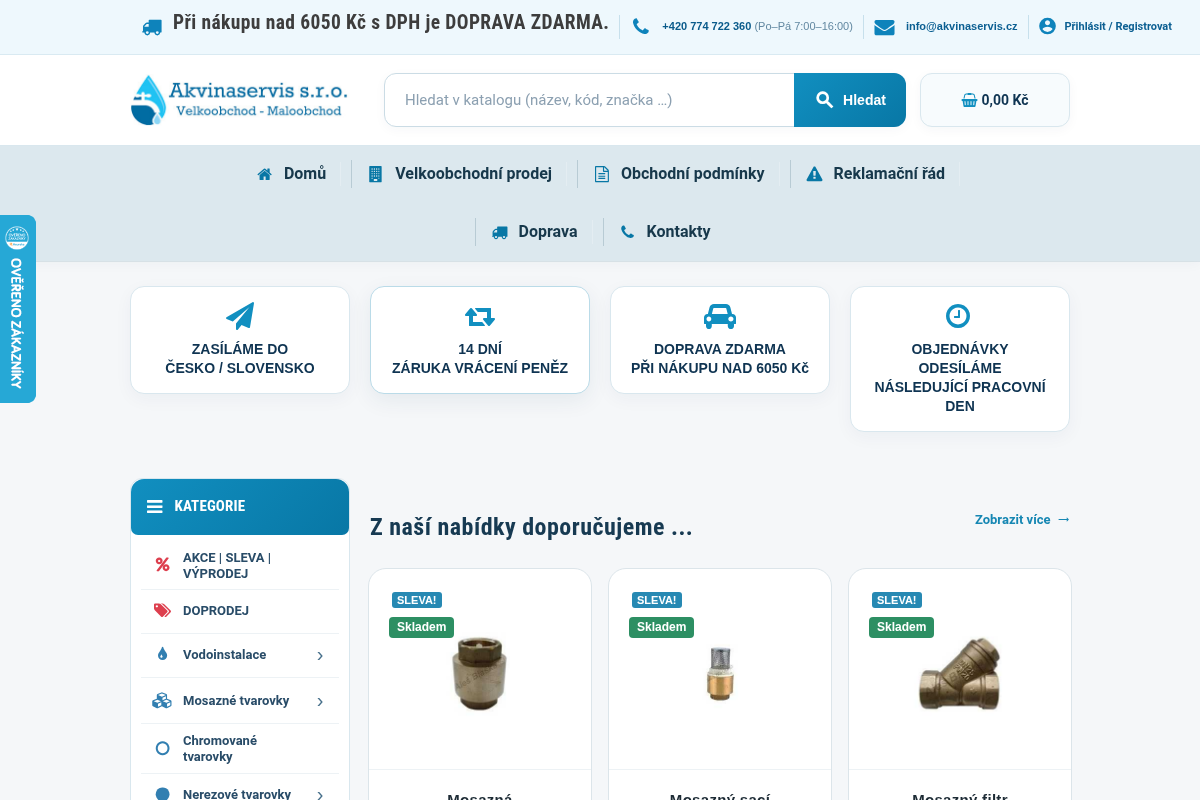Image resolution: width=1200 pixels, height=800 pixels.
Task: Focus the catalog search input field
Action: point(589,100)
